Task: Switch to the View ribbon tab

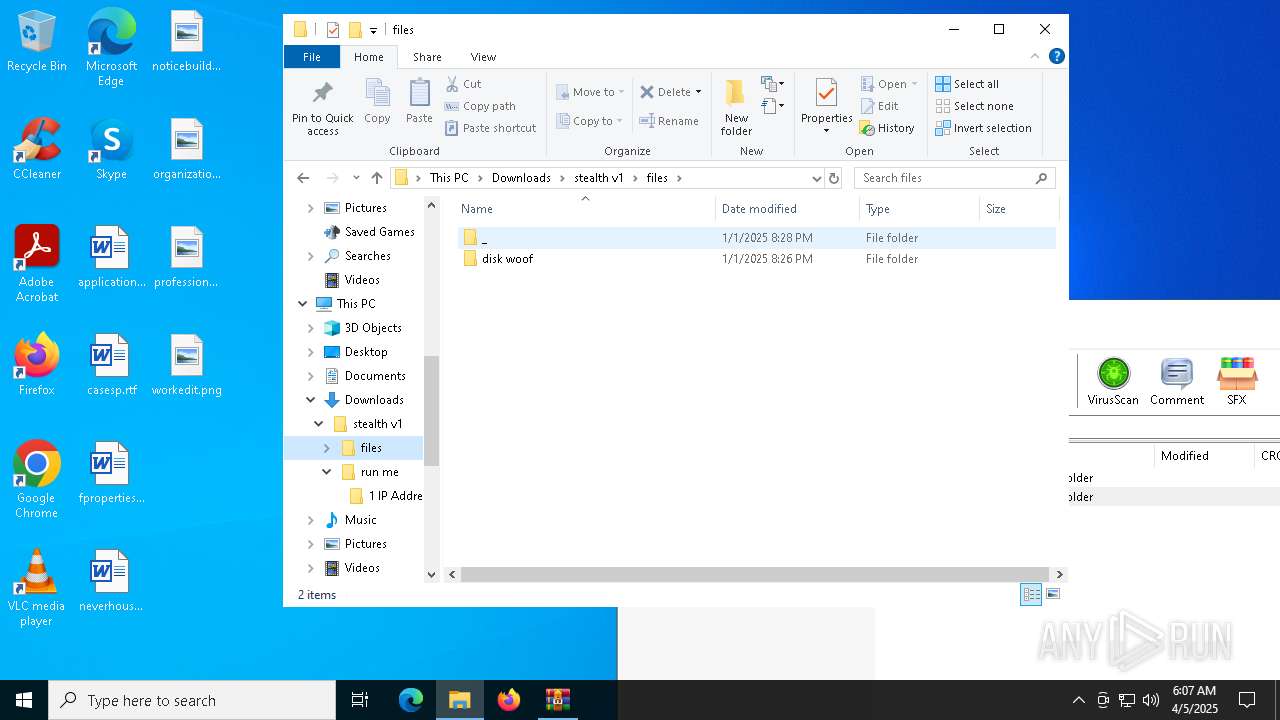Action: [483, 57]
